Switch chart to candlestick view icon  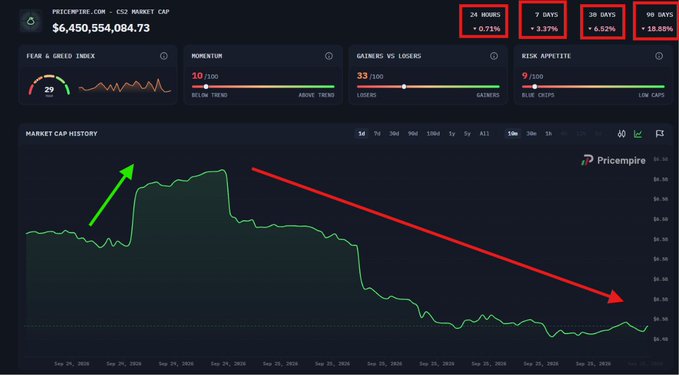point(622,134)
